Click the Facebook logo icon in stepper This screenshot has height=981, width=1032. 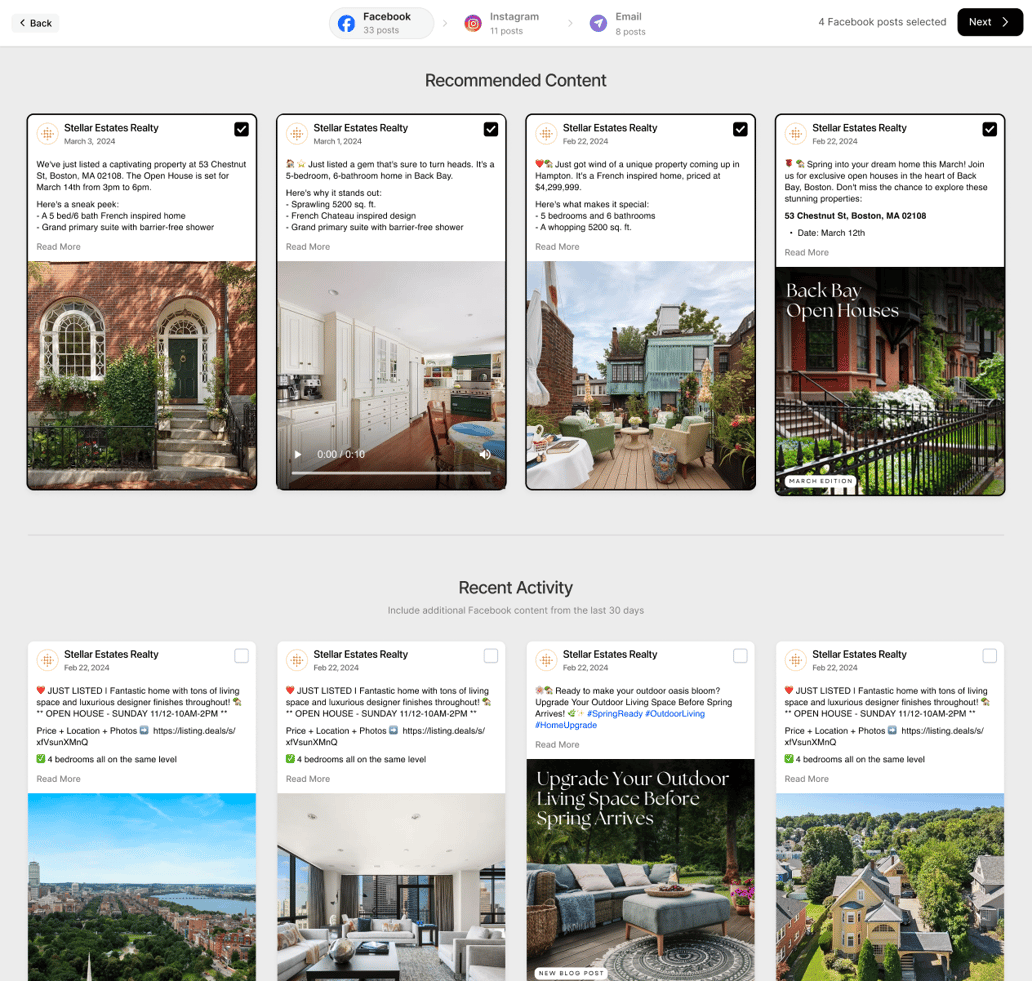coord(346,23)
